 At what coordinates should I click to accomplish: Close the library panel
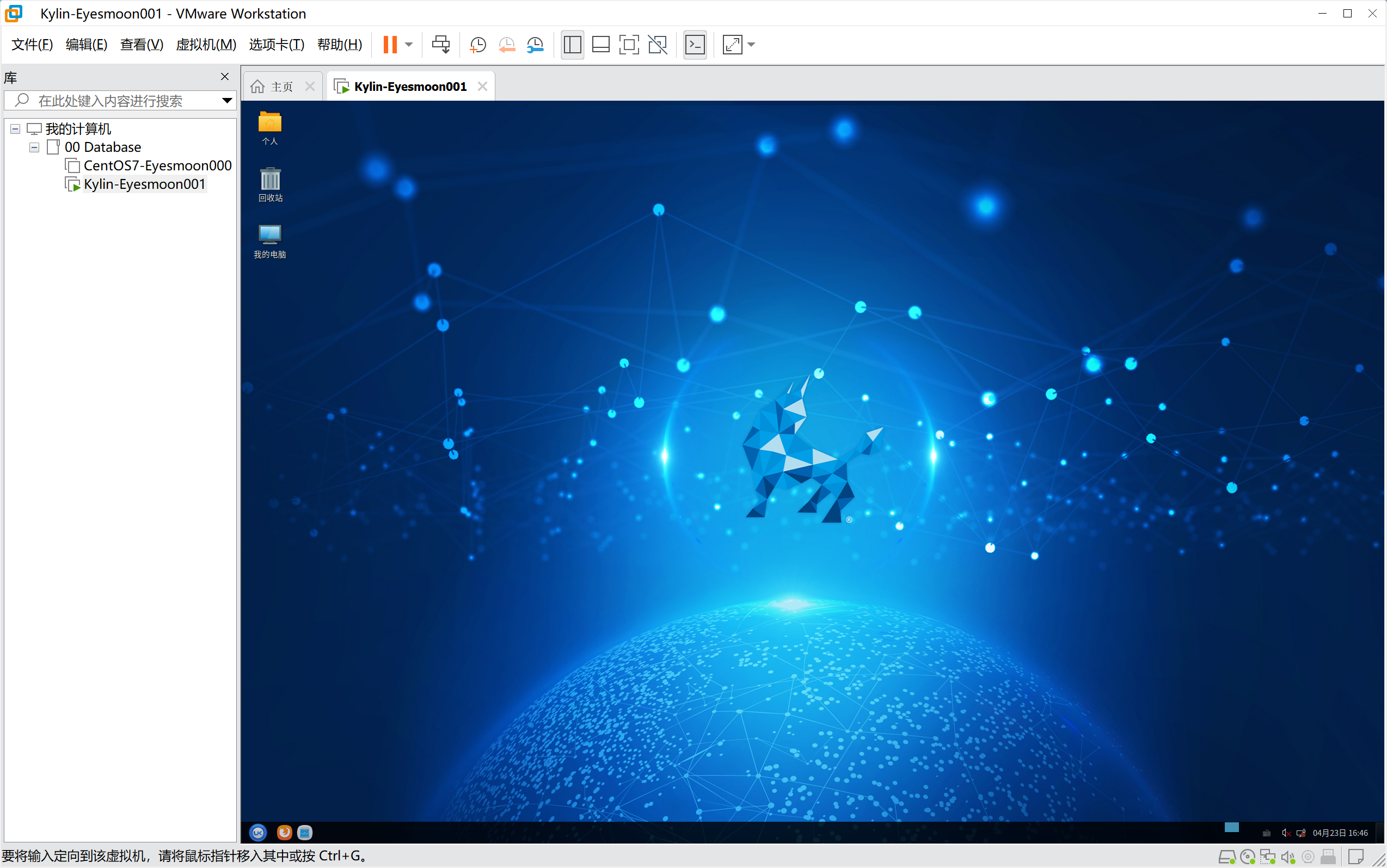[x=225, y=76]
